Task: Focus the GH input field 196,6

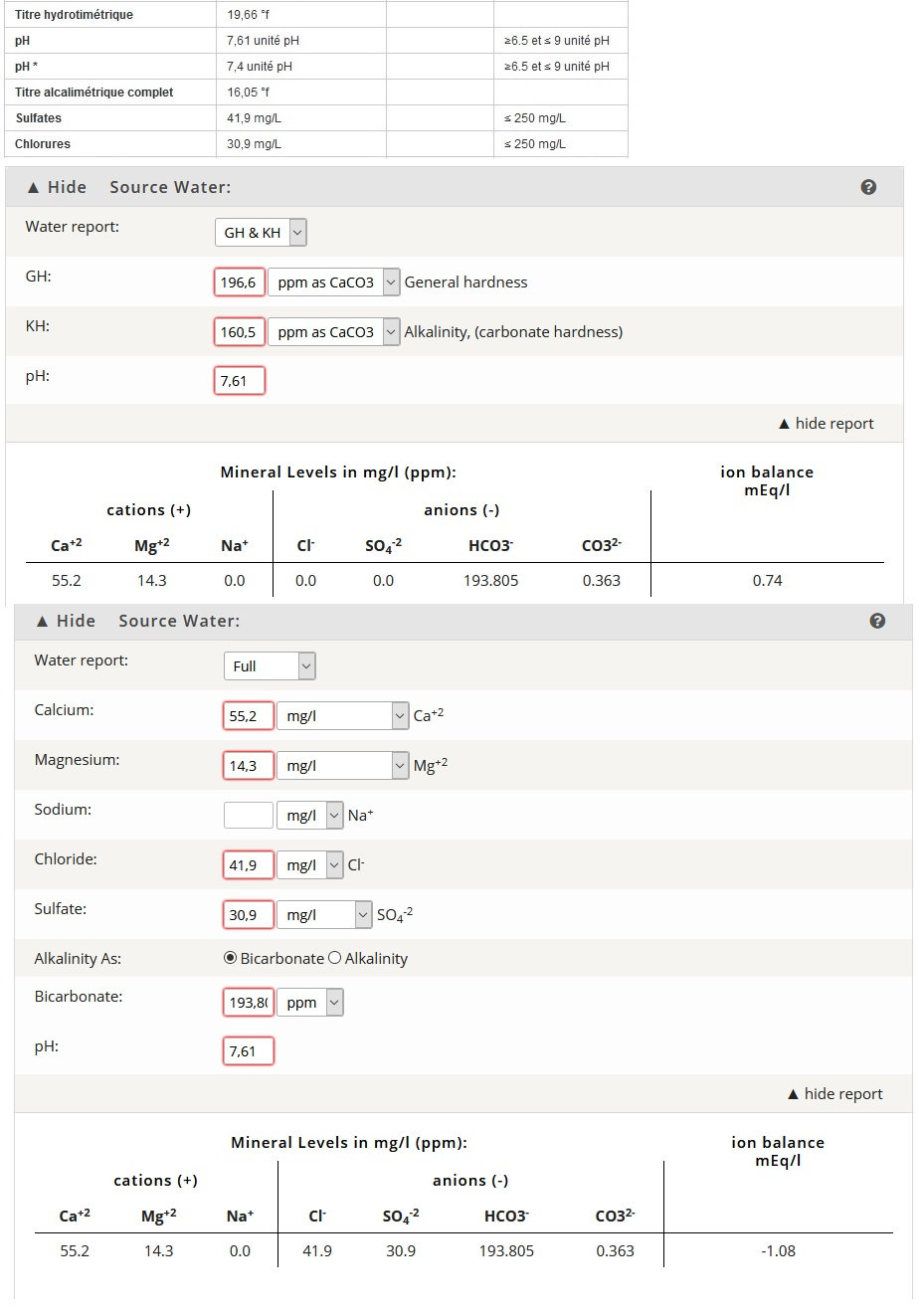Action: click(240, 282)
